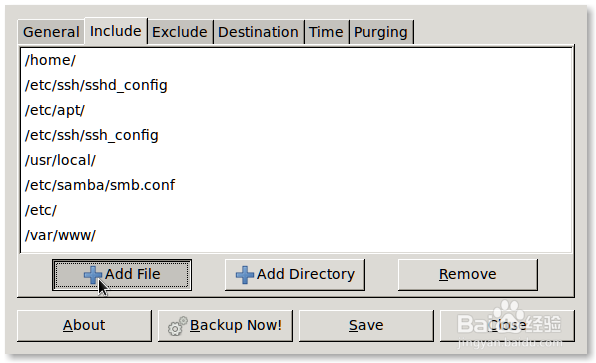This screenshot has width=596, height=363.
Task: Open the Exclude tab
Action: (180, 32)
